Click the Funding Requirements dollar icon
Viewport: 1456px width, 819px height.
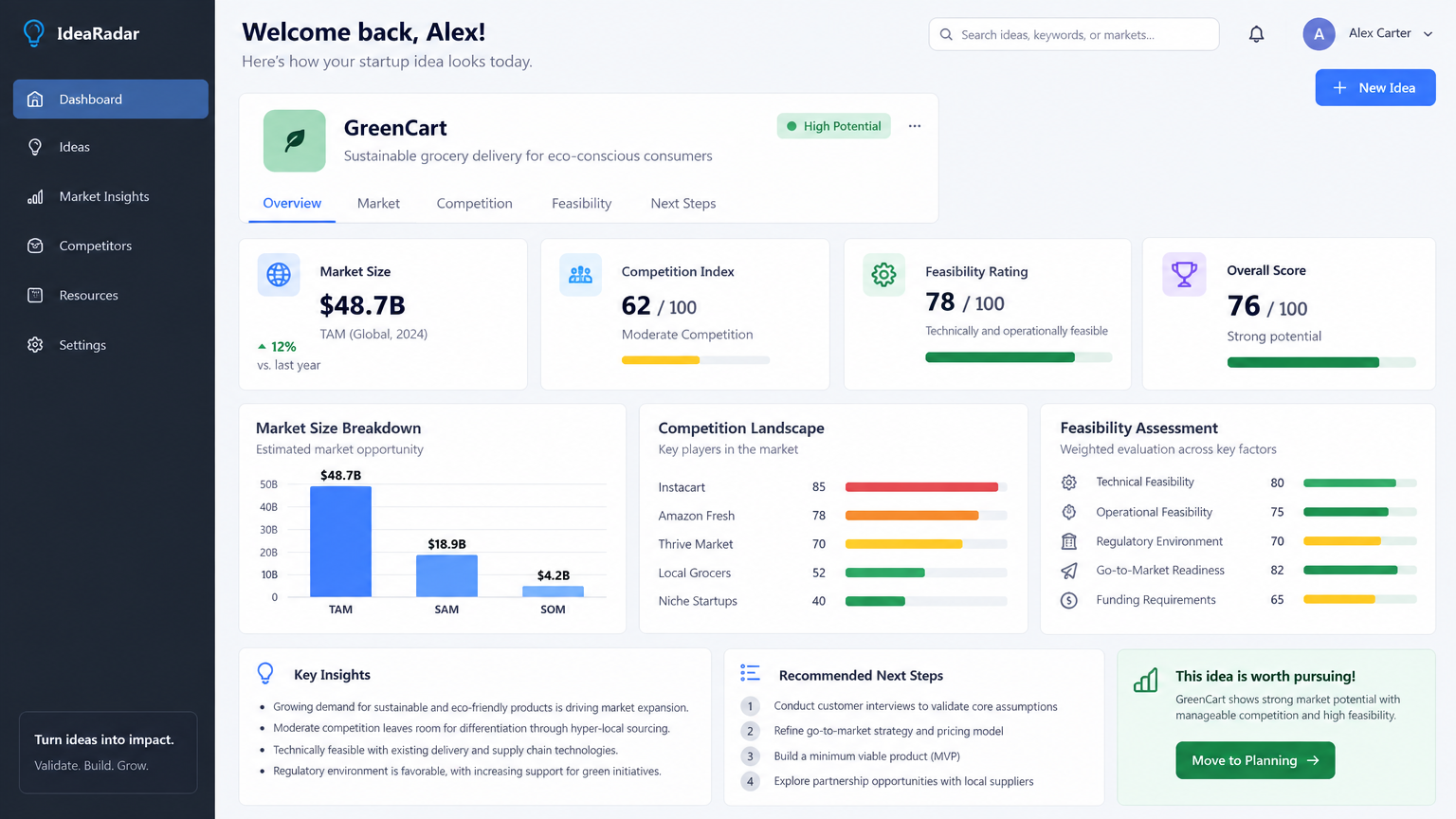[1069, 600]
